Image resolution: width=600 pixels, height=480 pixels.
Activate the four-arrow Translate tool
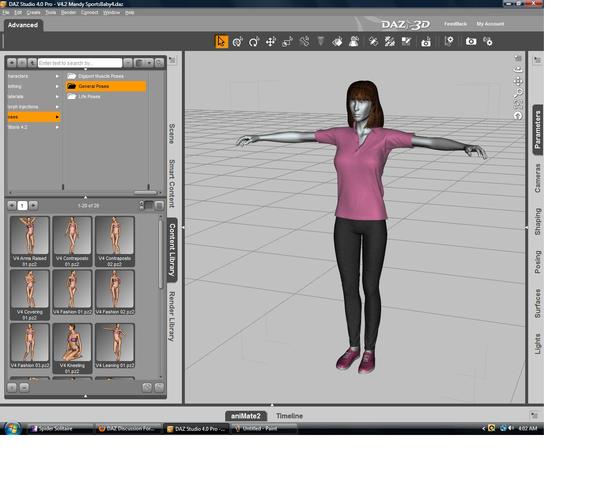pos(271,42)
